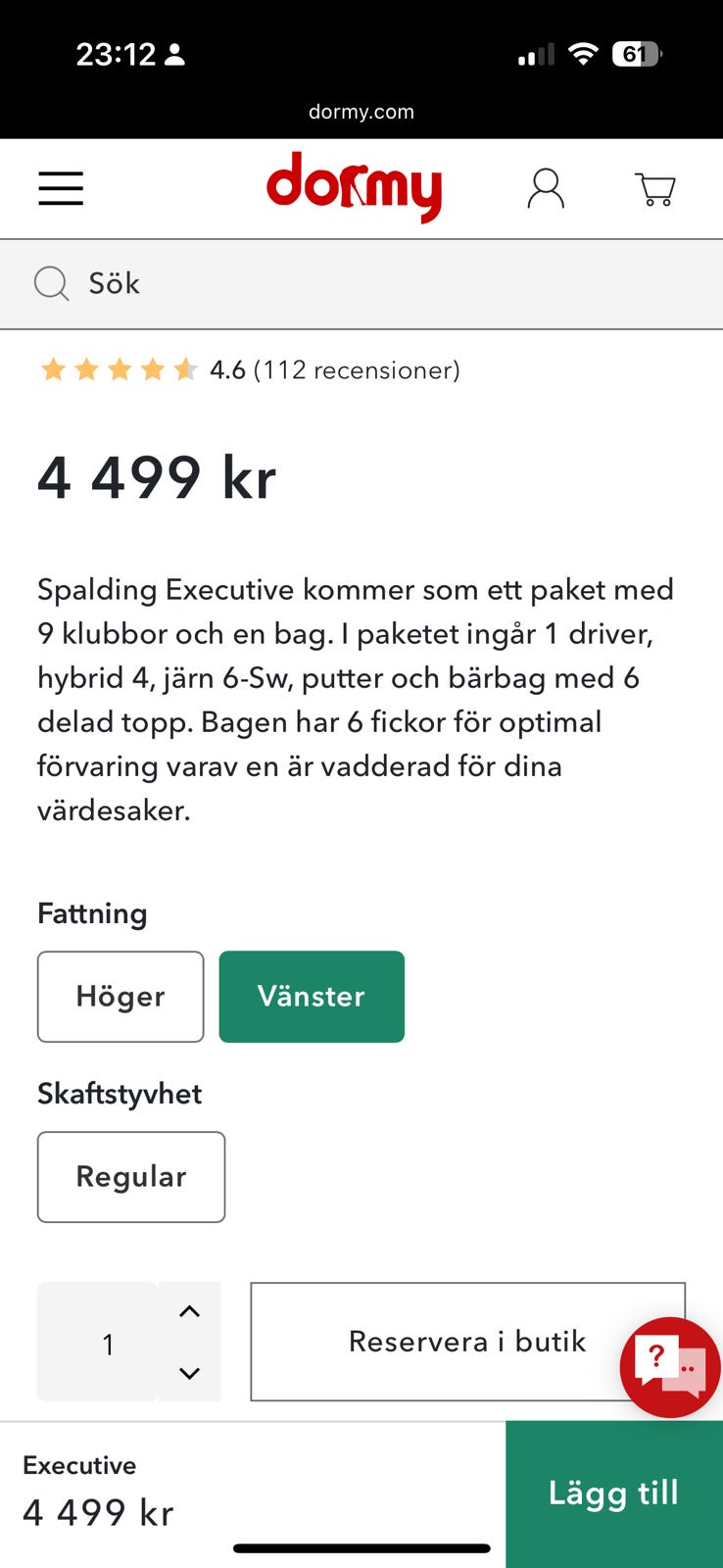Viewport: 723px width, 1568px height.
Task: Go to Dormy home via logo
Action: (354, 187)
